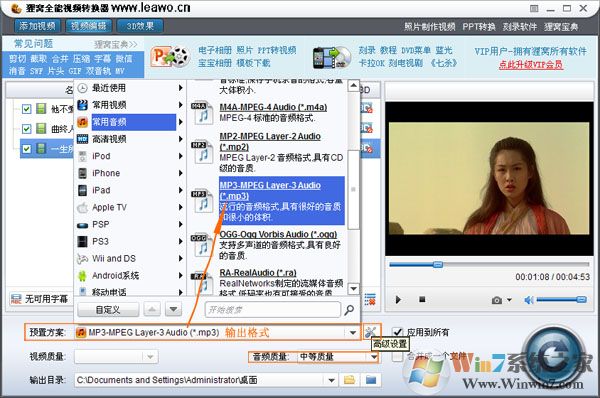
Task: Click the phone and DVD burning icon
Action: [x=331, y=58]
